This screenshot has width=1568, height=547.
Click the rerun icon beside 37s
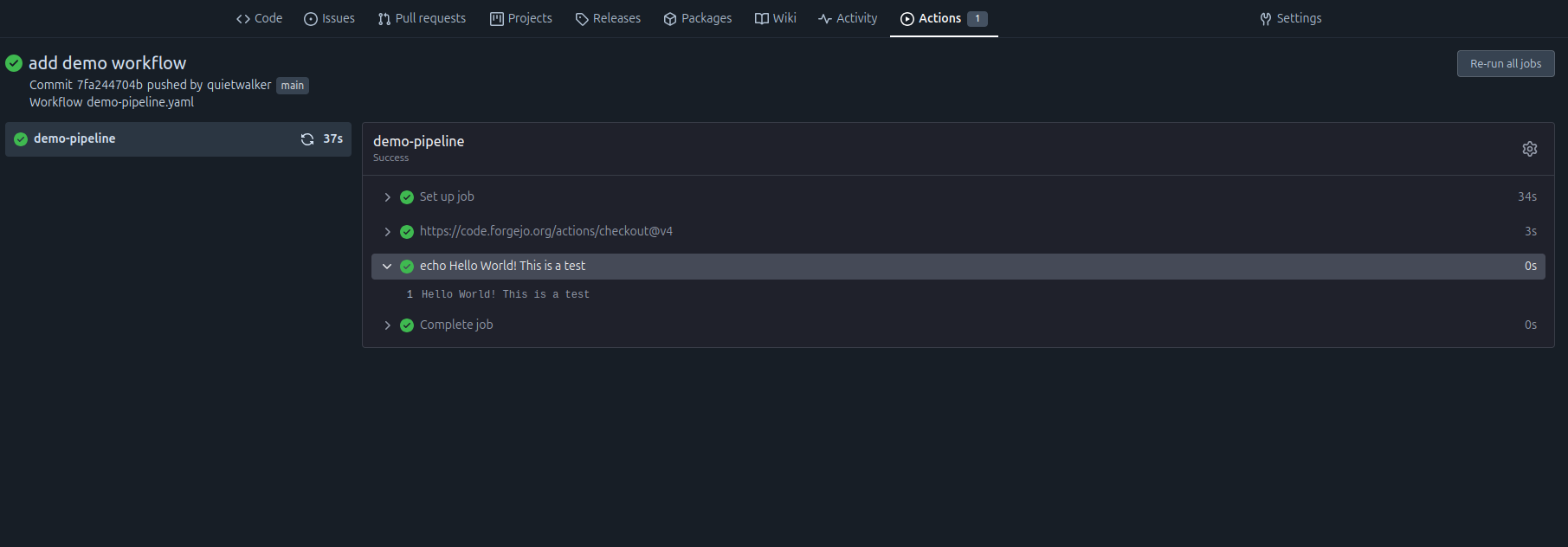pyautogui.click(x=307, y=139)
